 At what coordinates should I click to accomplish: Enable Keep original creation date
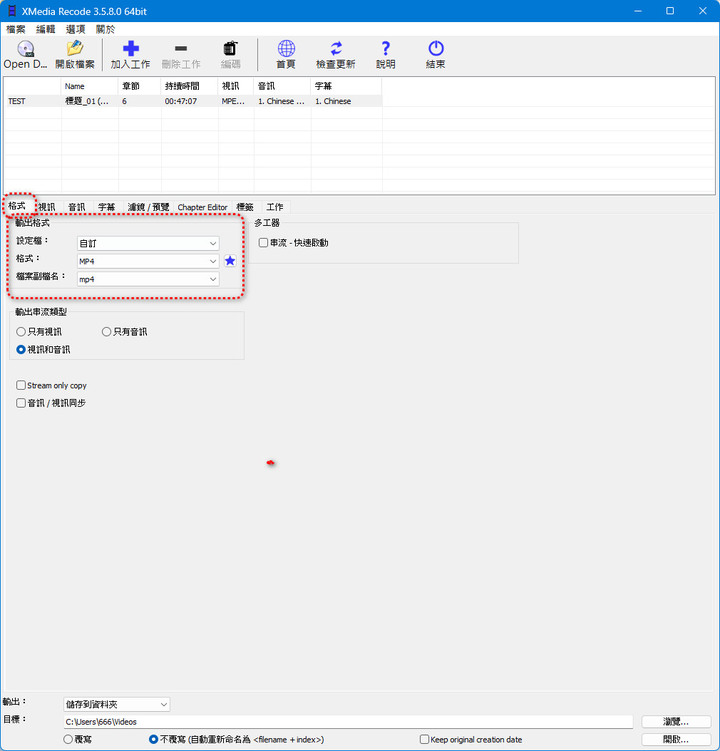(x=424, y=739)
